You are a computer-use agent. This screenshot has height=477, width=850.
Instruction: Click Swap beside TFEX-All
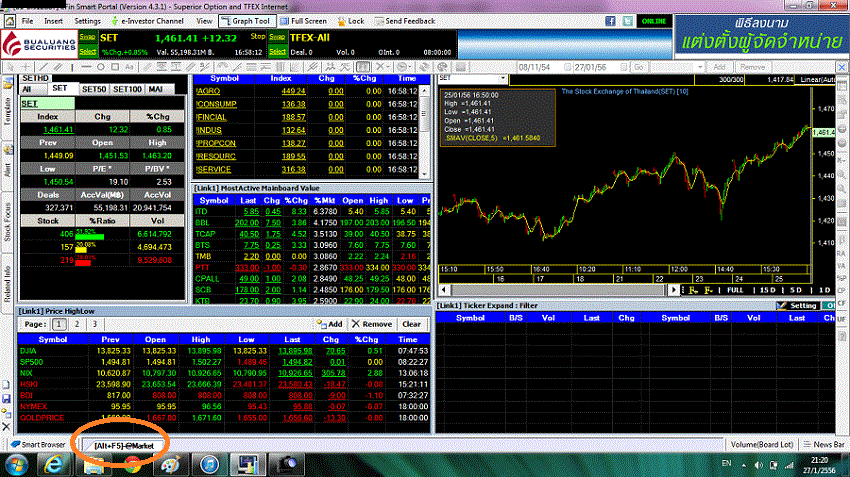277,37
